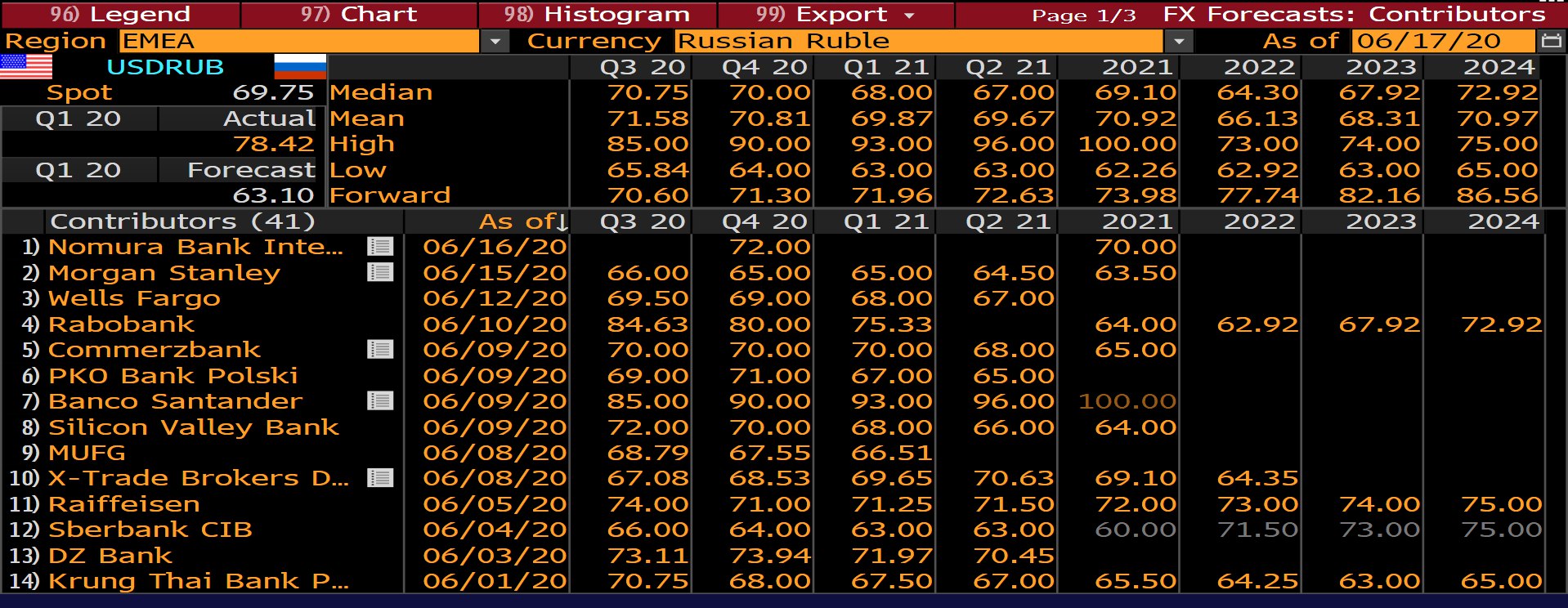Click the actual value 78.42
This screenshot has width=1568, height=608.
click(273, 144)
